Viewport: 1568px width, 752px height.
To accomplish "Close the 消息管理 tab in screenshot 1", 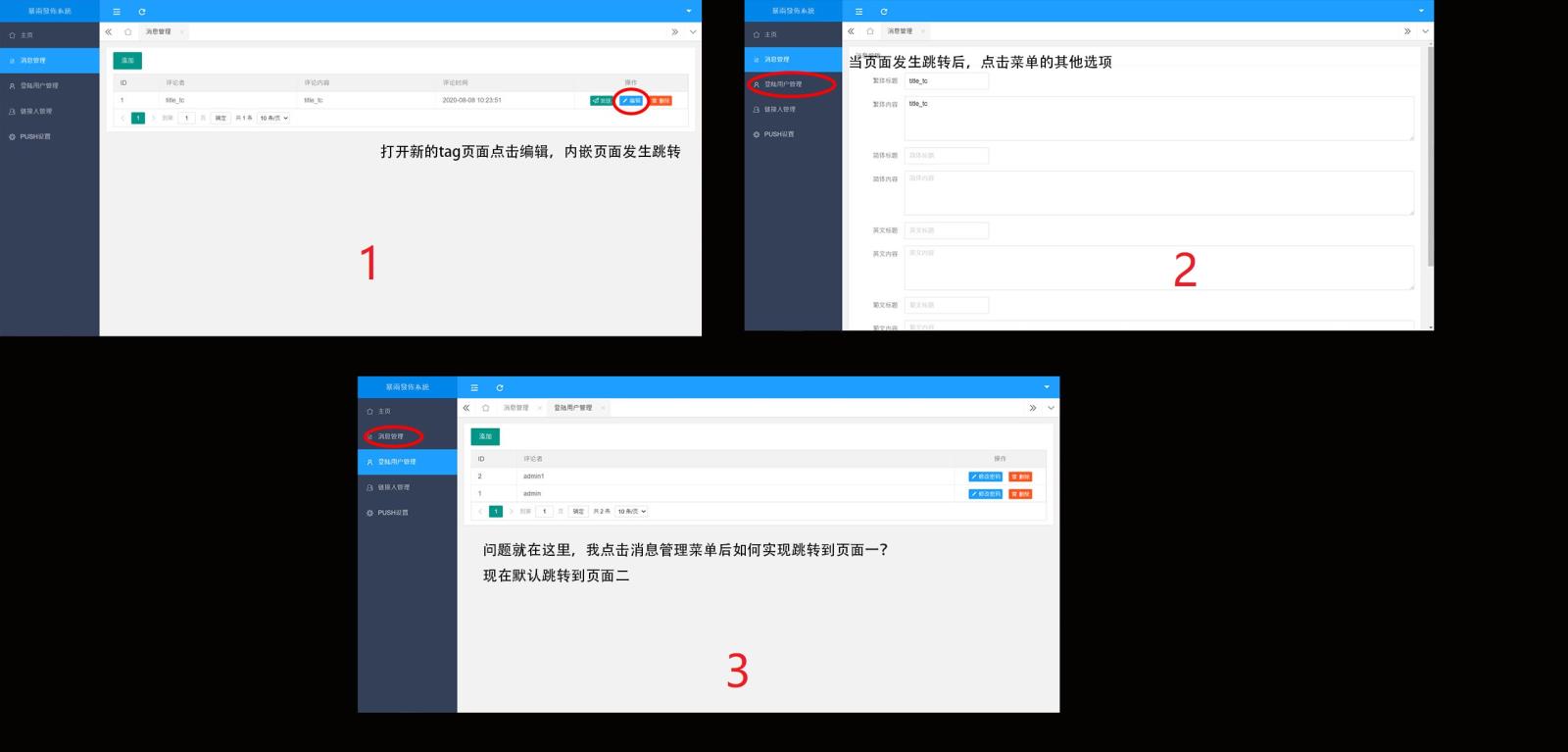I will 181,31.
